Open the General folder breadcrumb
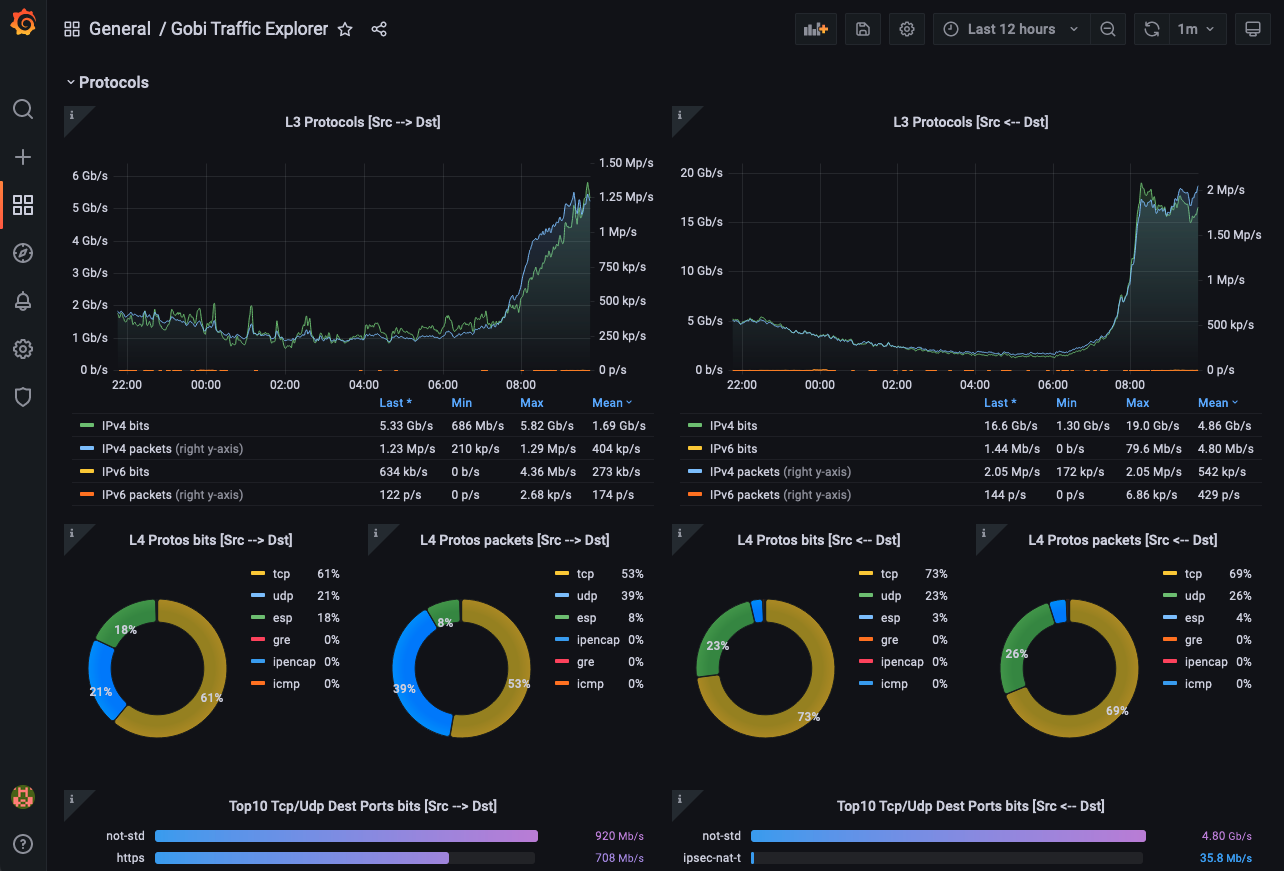The height and width of the screenshot is (871, 1284). (120, 29)
